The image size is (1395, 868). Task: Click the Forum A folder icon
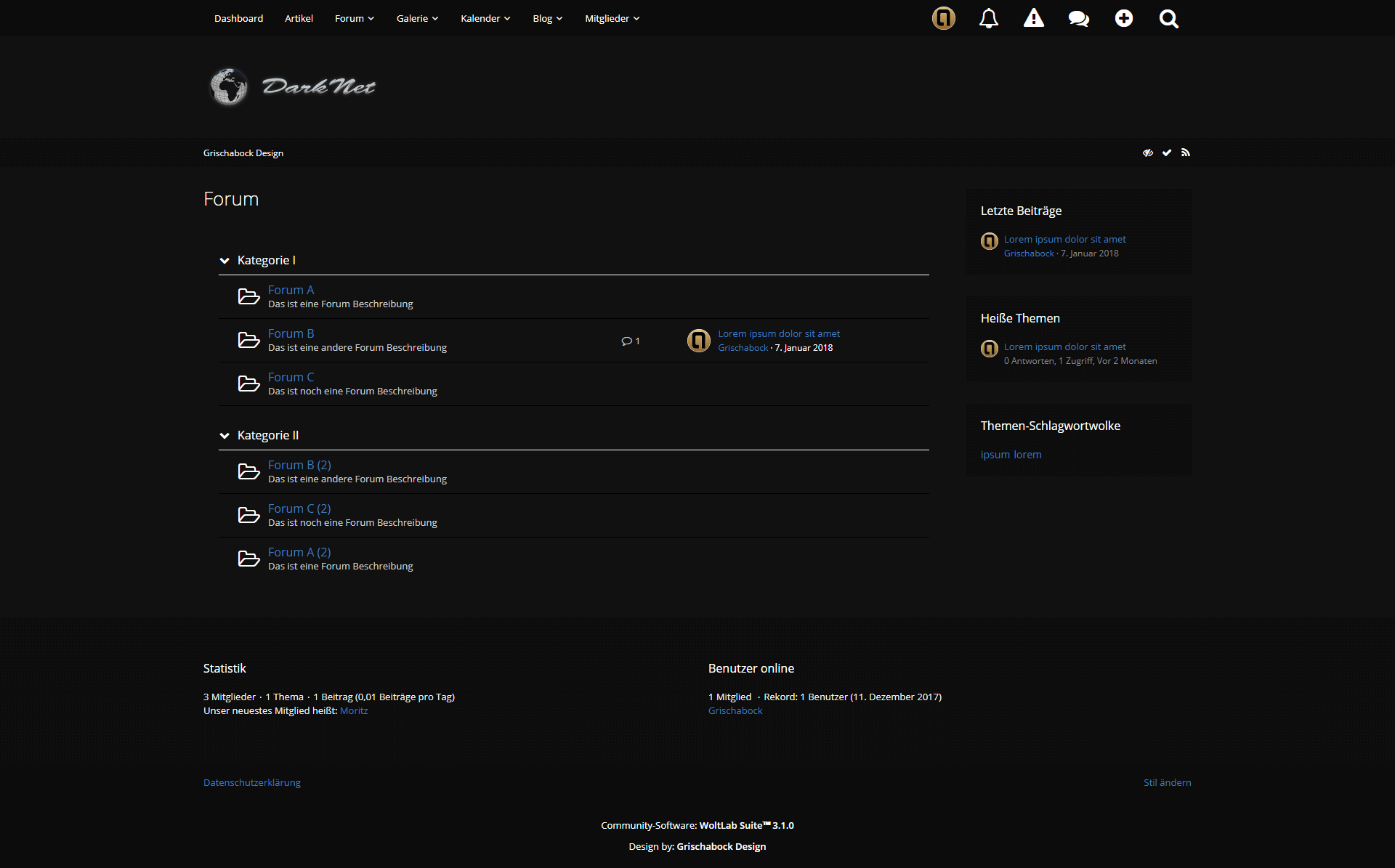pyautogui.click(x=248, y=296)
